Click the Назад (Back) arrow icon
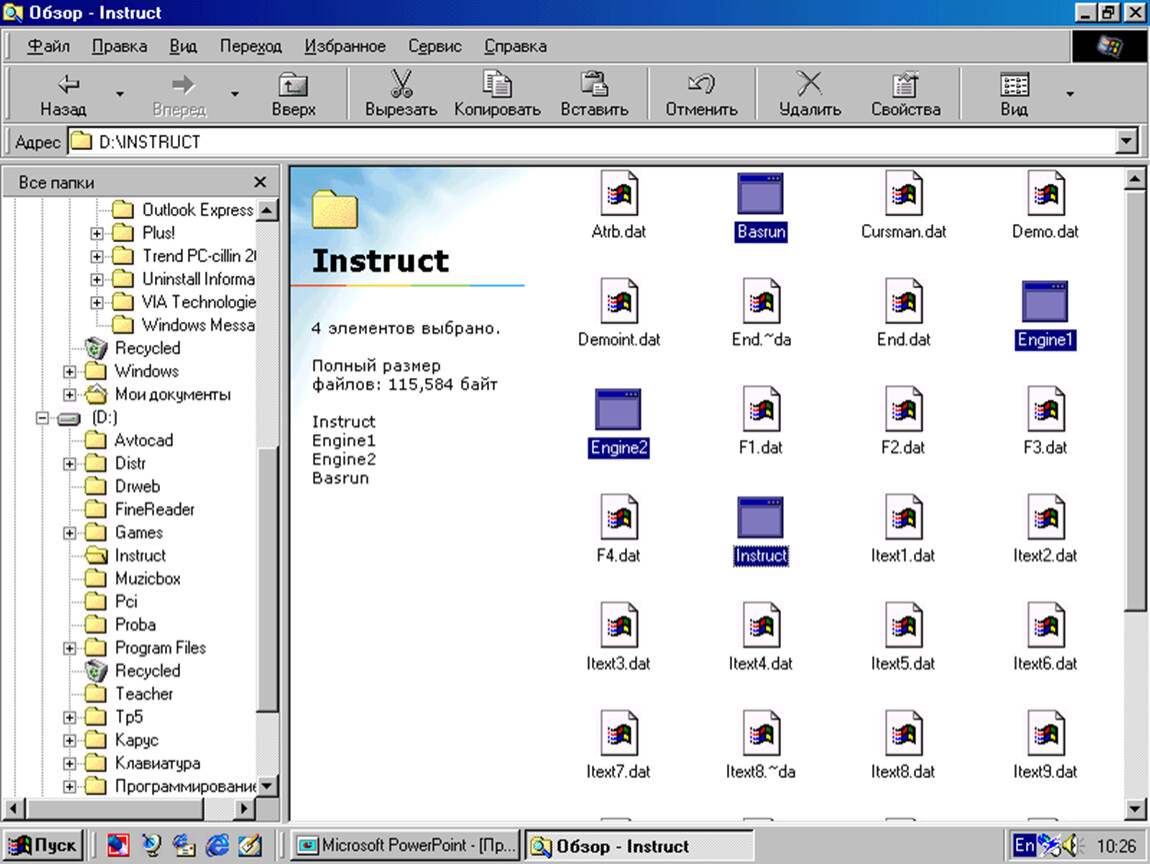Viewport: 1150px width, 864px height. 67,84
